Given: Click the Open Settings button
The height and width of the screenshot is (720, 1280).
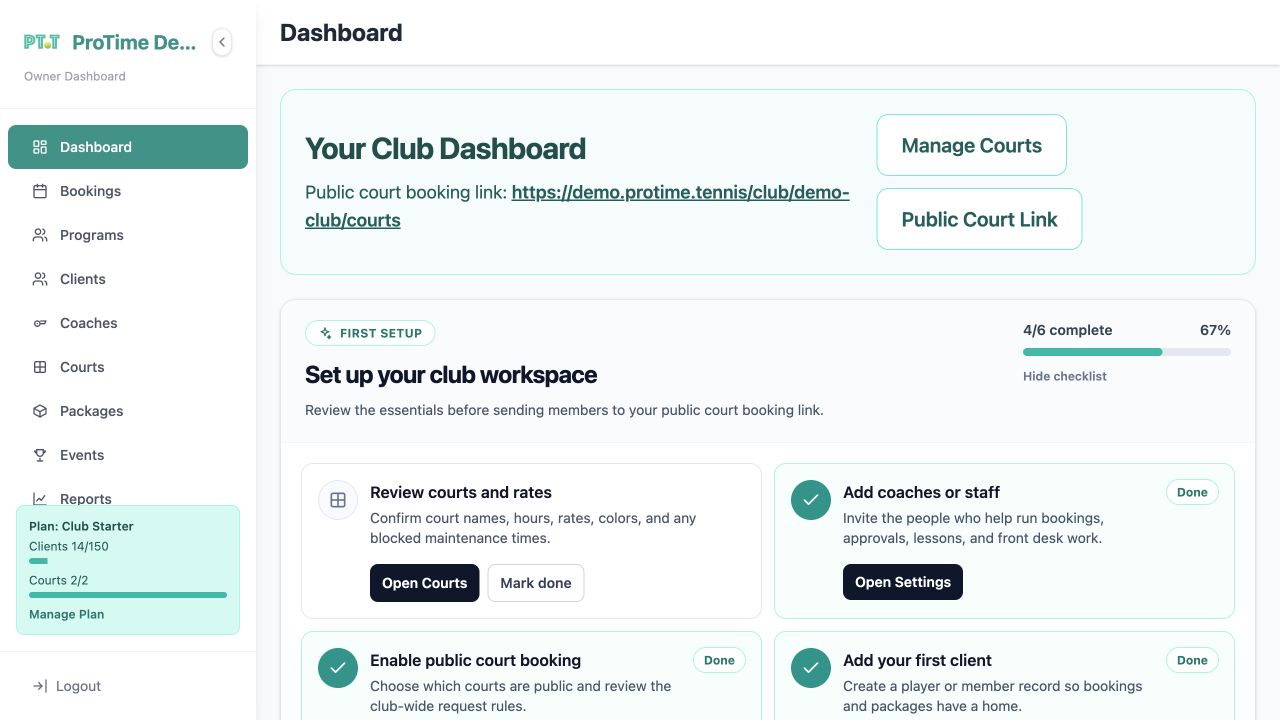Looking at the screenshot, I should [903, 582].
